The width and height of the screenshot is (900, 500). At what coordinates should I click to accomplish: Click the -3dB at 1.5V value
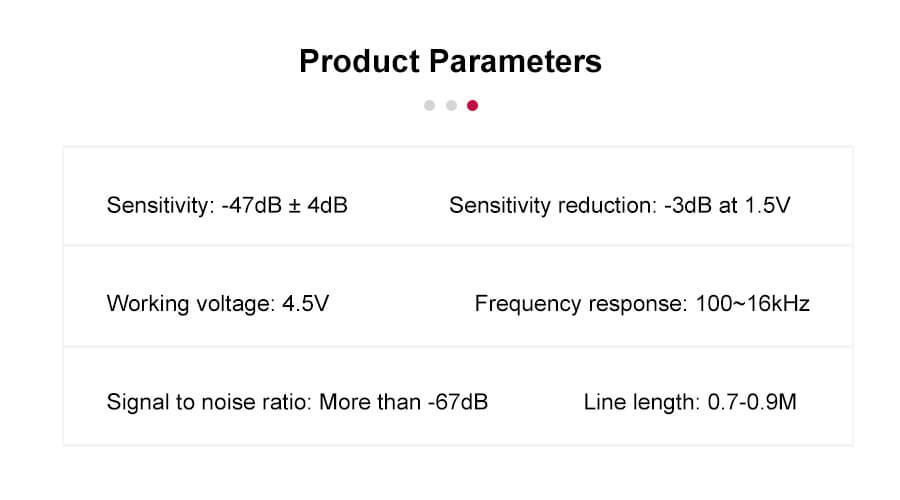click(727, 206)
